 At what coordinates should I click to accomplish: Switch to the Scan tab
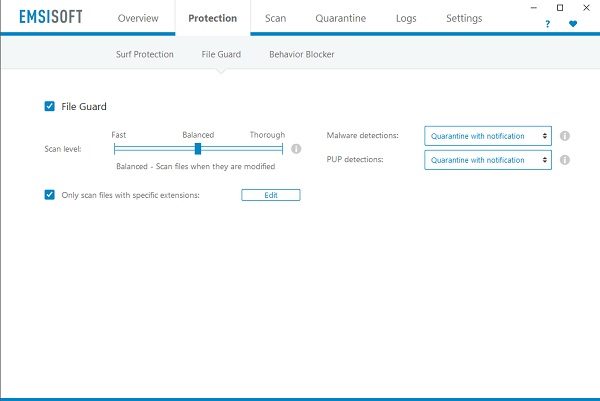point(276,18)
